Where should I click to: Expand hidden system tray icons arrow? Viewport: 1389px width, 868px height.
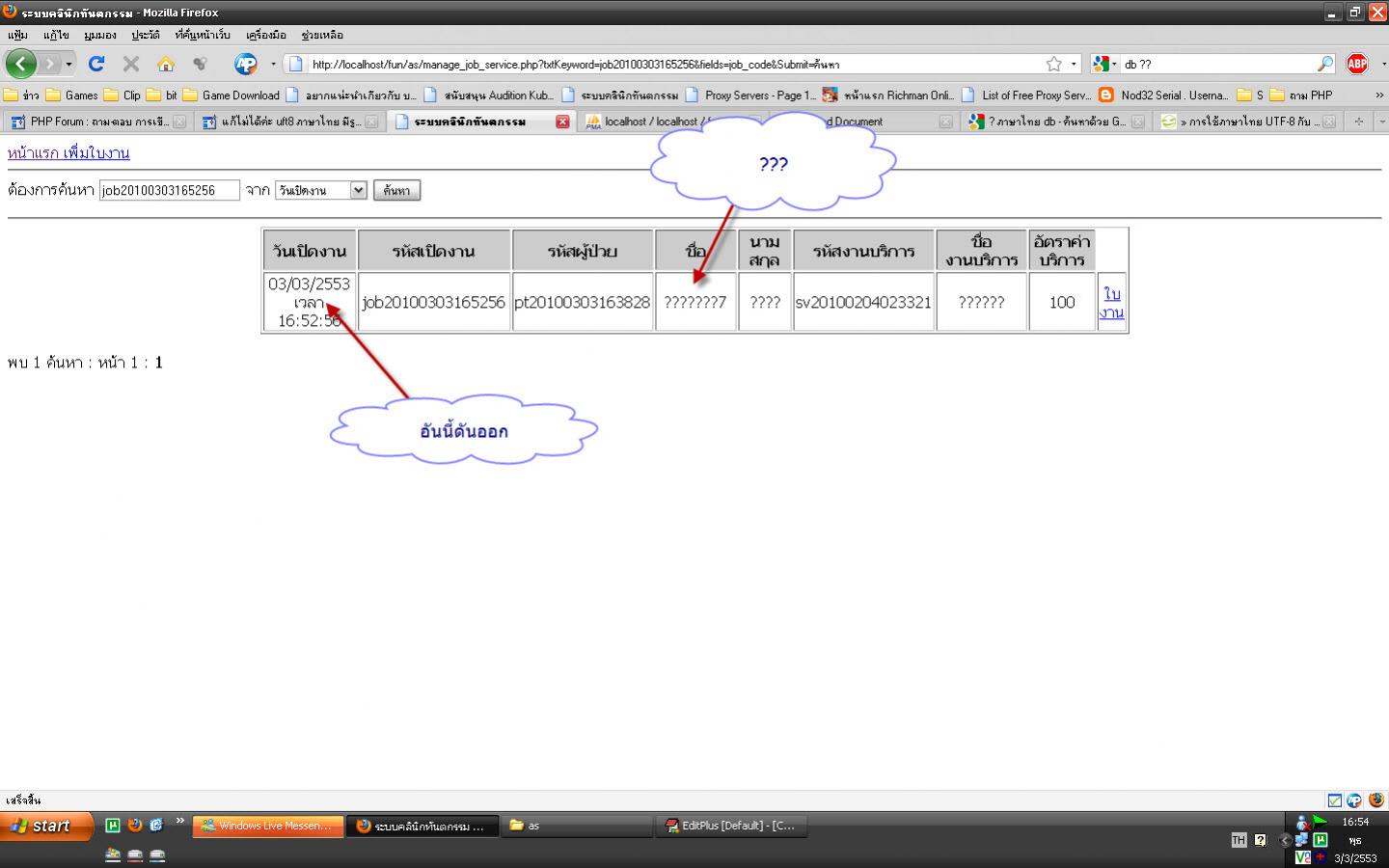1284,840
